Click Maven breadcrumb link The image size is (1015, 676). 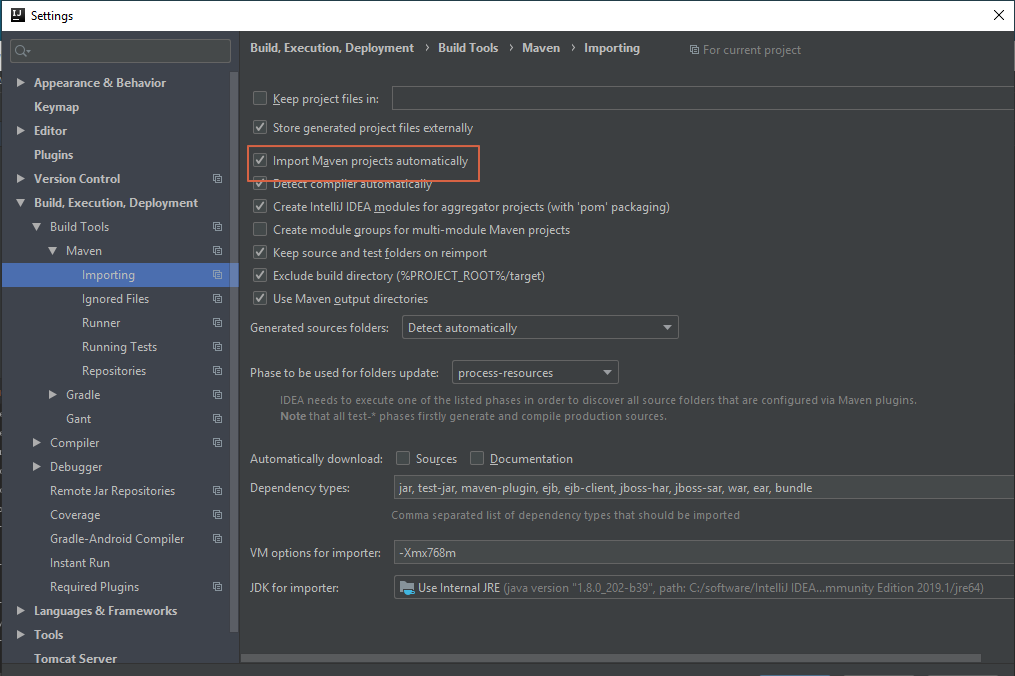[541, 48]
